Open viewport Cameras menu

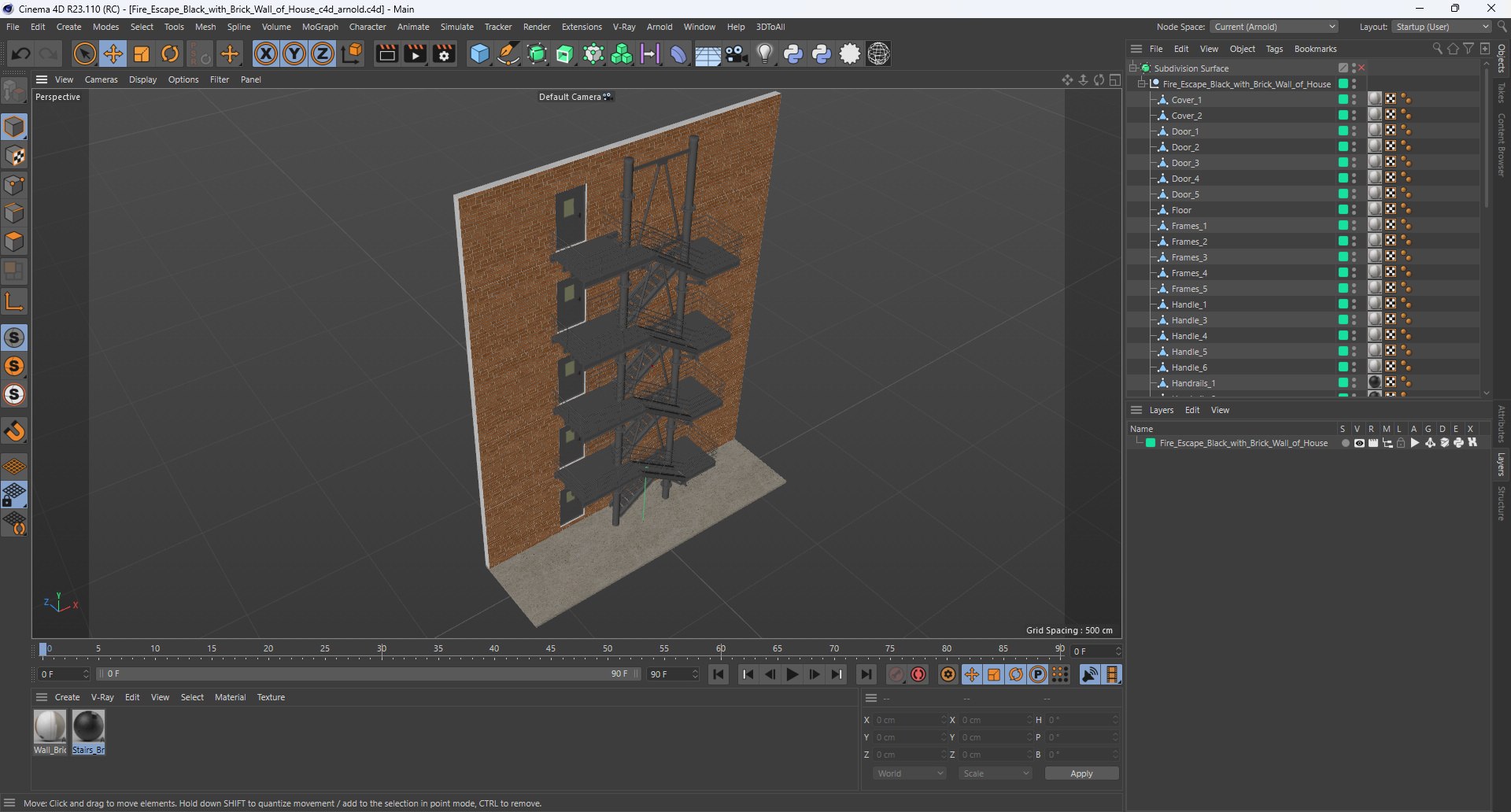click(x=101, y=79)
